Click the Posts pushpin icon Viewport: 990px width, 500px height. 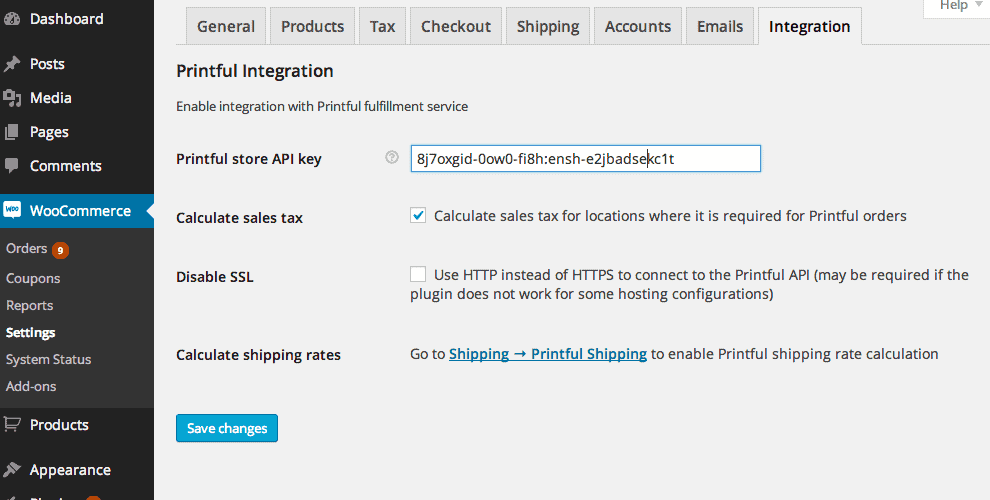(12, 64)
